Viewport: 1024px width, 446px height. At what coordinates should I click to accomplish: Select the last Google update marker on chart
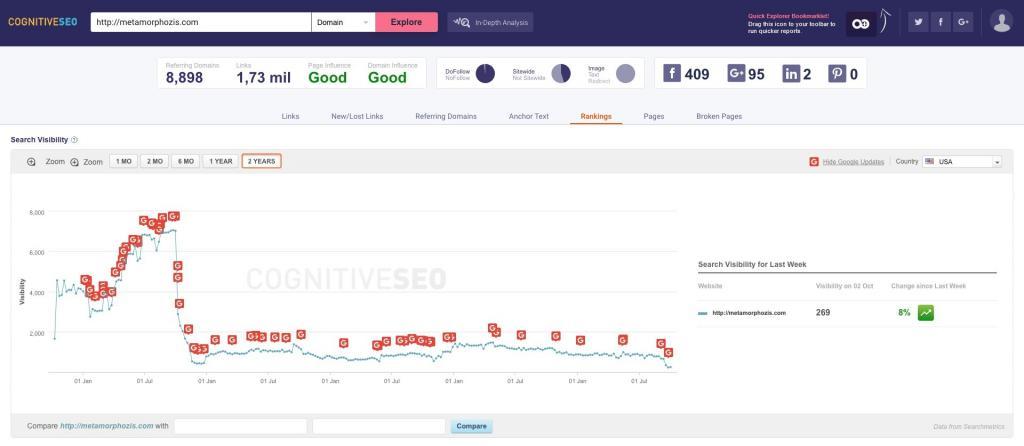(x=668, y=353)
